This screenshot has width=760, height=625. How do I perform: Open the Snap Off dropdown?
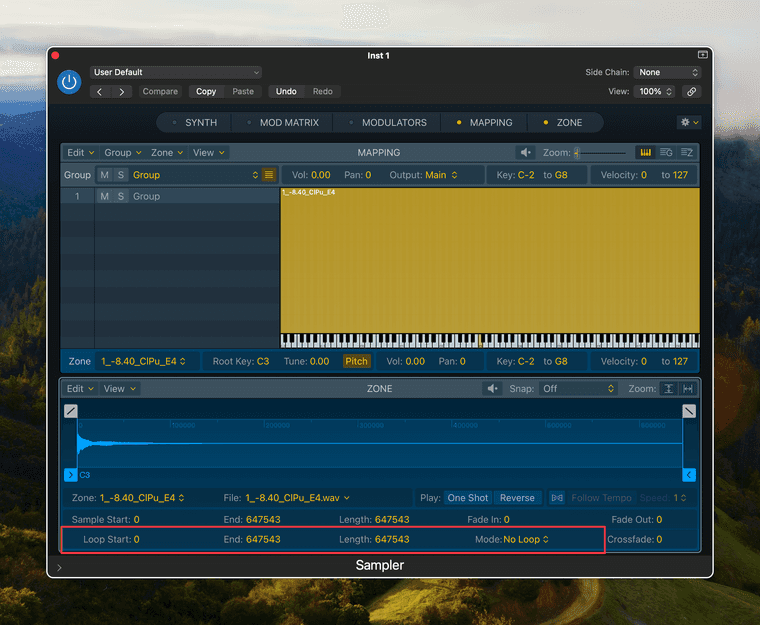[x=578, y=389]
